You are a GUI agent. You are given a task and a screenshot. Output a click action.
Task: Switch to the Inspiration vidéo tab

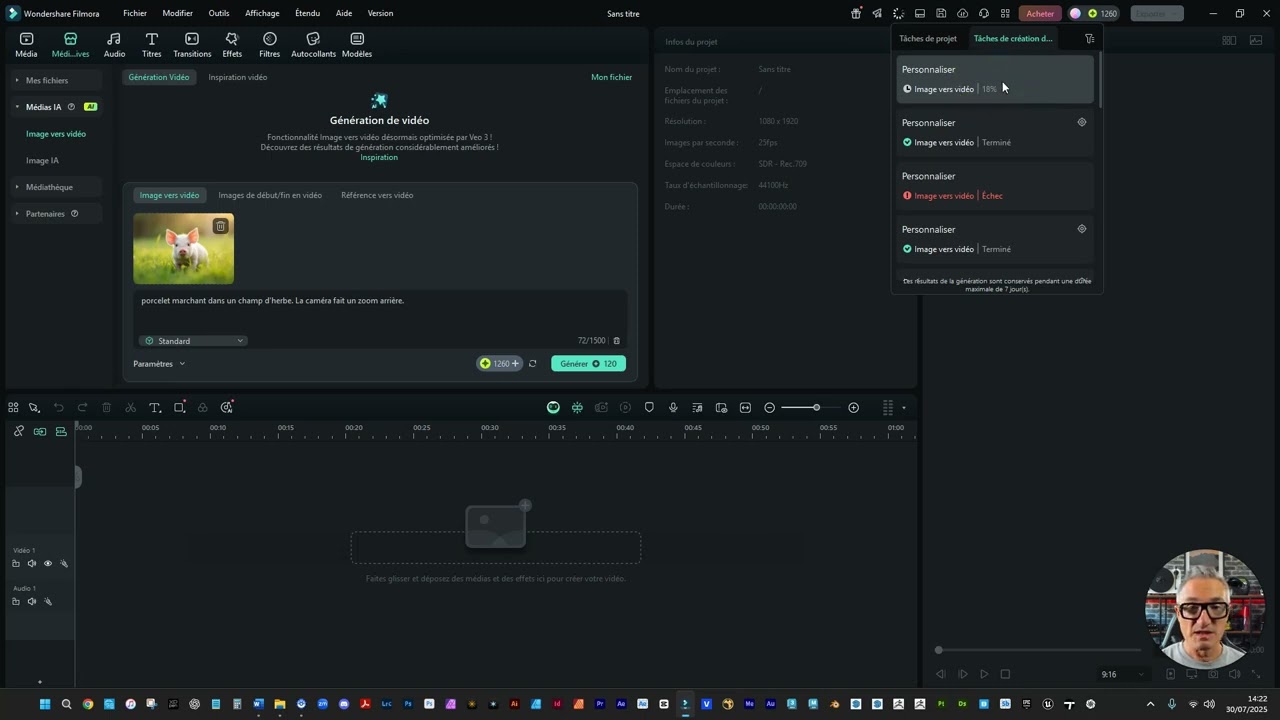point(237,77)
